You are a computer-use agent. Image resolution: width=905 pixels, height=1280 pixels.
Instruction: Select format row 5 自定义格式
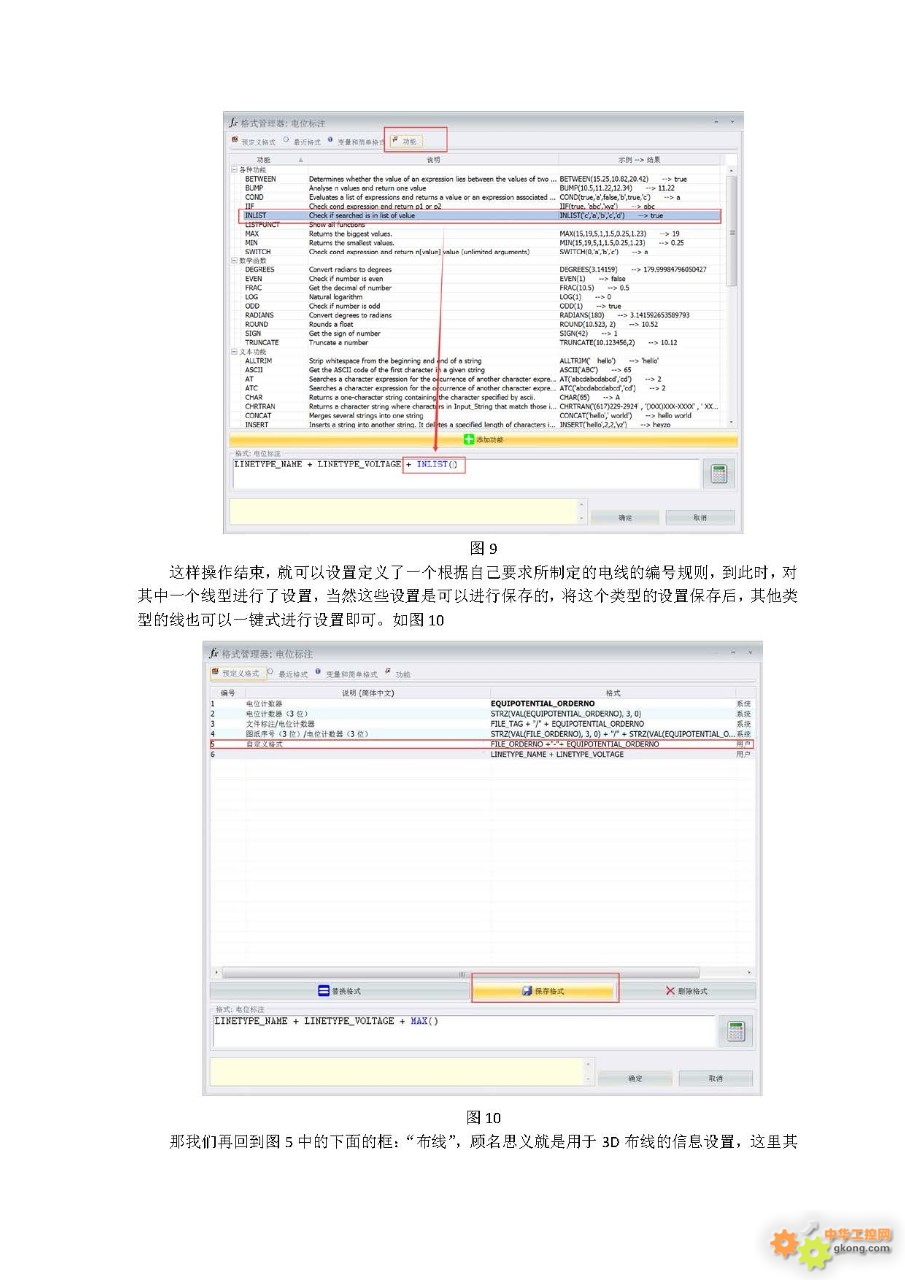coord(480,744)
